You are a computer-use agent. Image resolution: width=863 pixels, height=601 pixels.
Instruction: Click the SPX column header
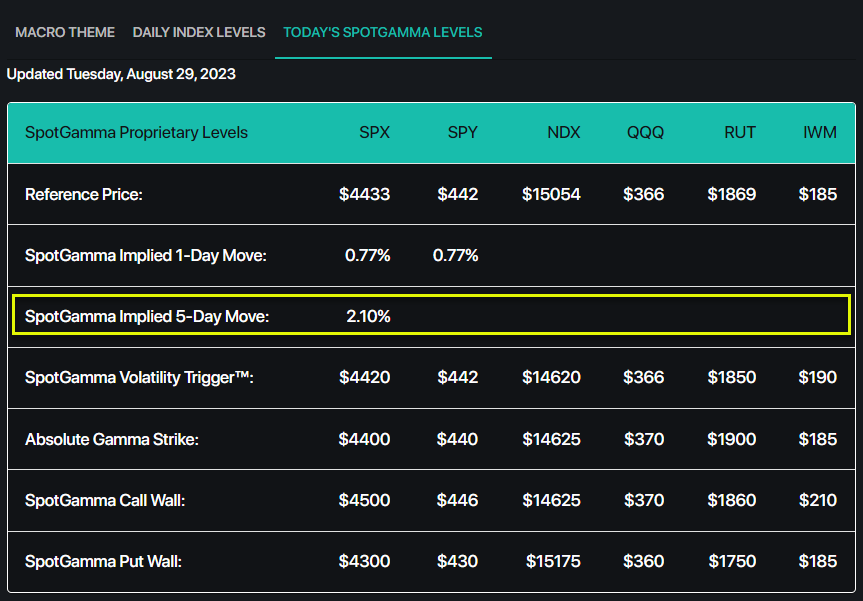374,131
